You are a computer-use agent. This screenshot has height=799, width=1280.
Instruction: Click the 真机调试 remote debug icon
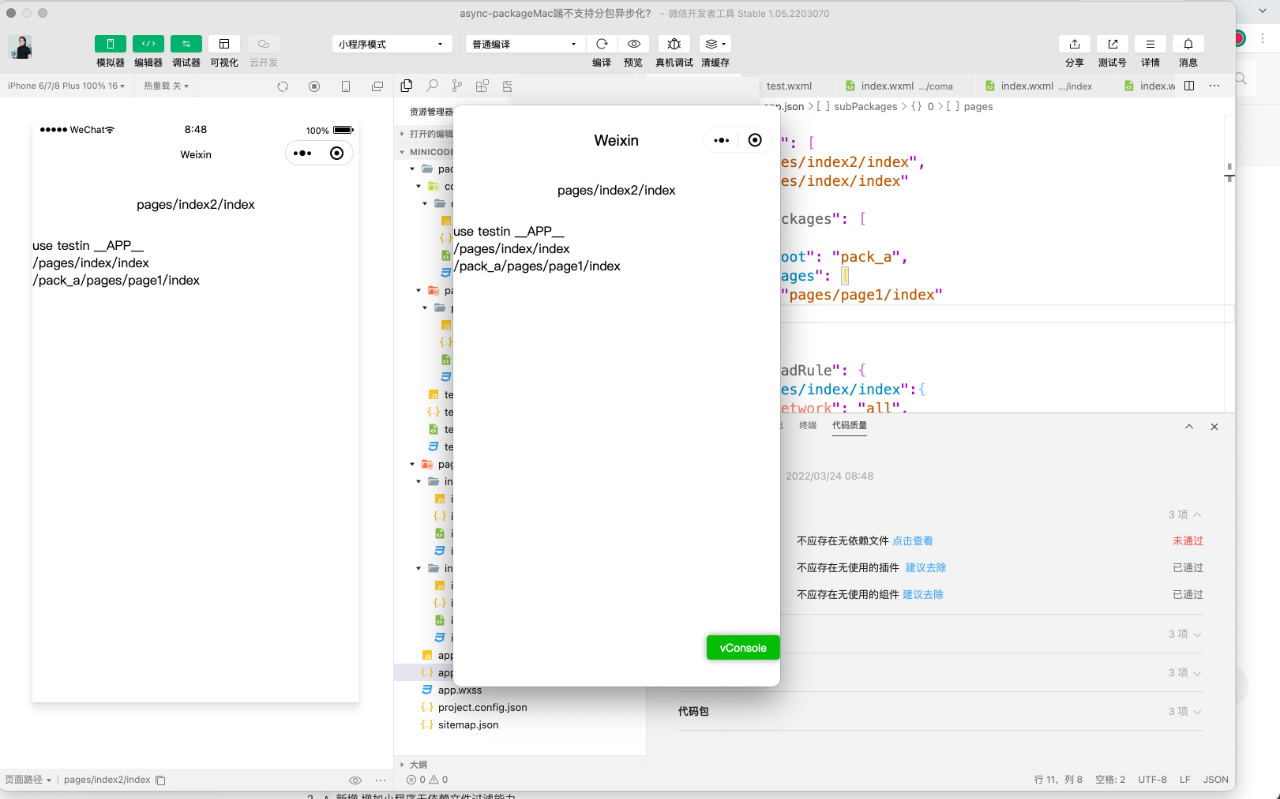click(x=674, y=44)
